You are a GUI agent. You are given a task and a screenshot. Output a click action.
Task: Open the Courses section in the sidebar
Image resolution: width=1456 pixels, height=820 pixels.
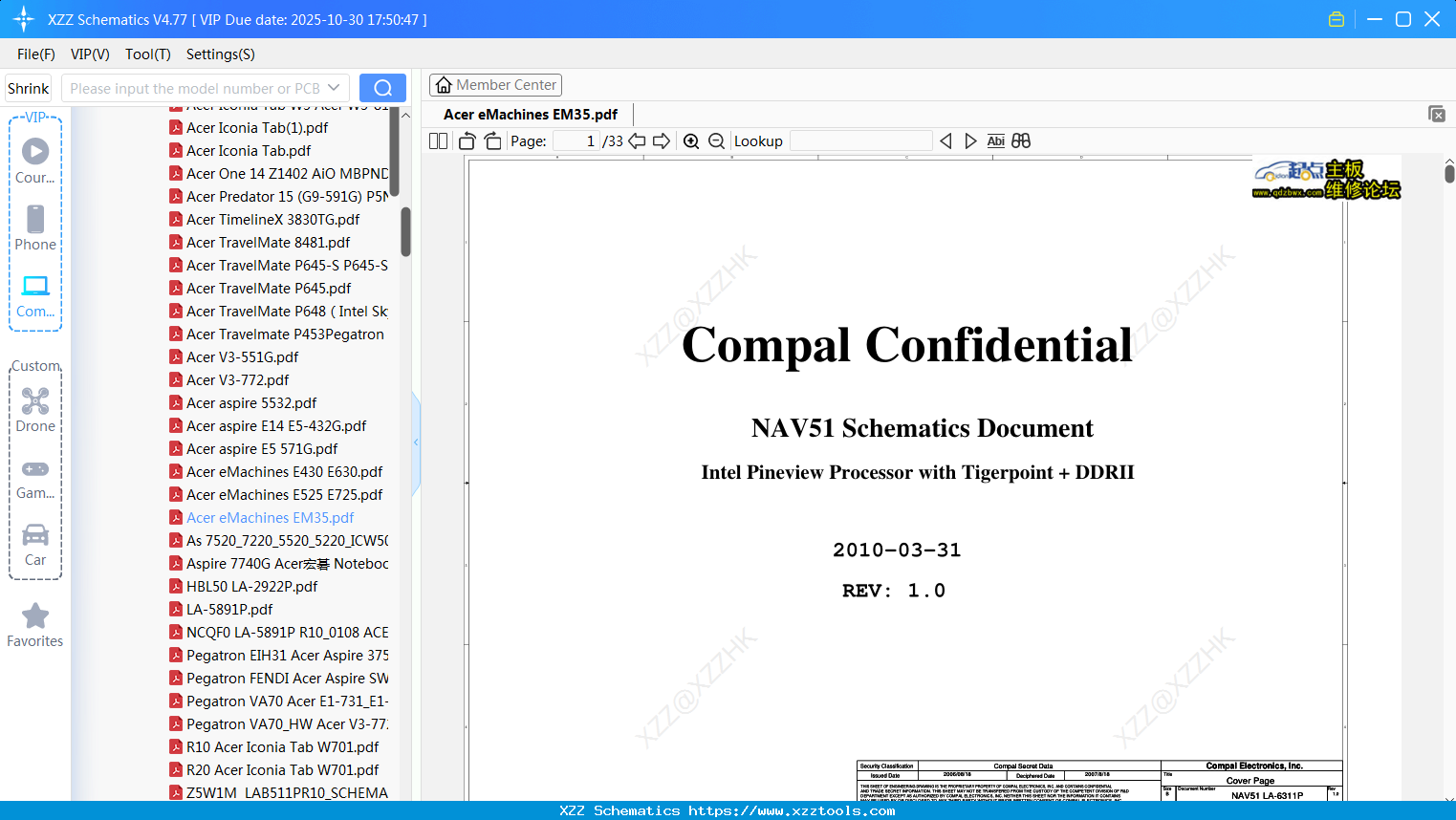[35, 161]
